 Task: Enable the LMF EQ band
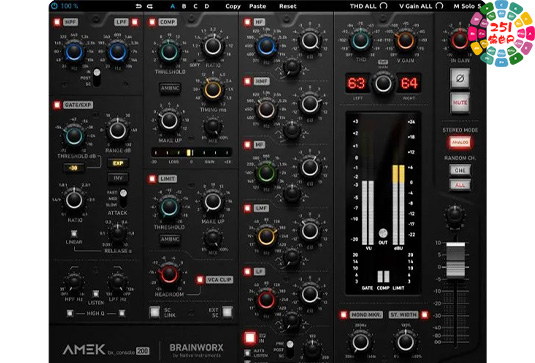247,208
